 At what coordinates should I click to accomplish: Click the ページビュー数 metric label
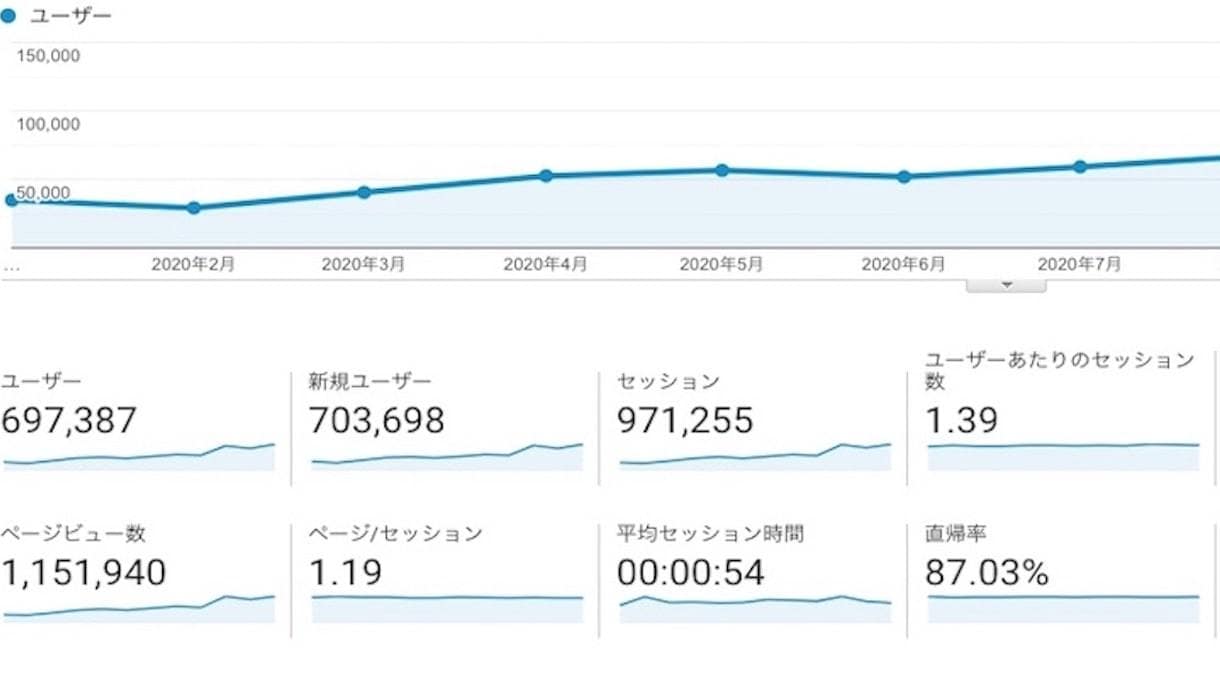74,534
